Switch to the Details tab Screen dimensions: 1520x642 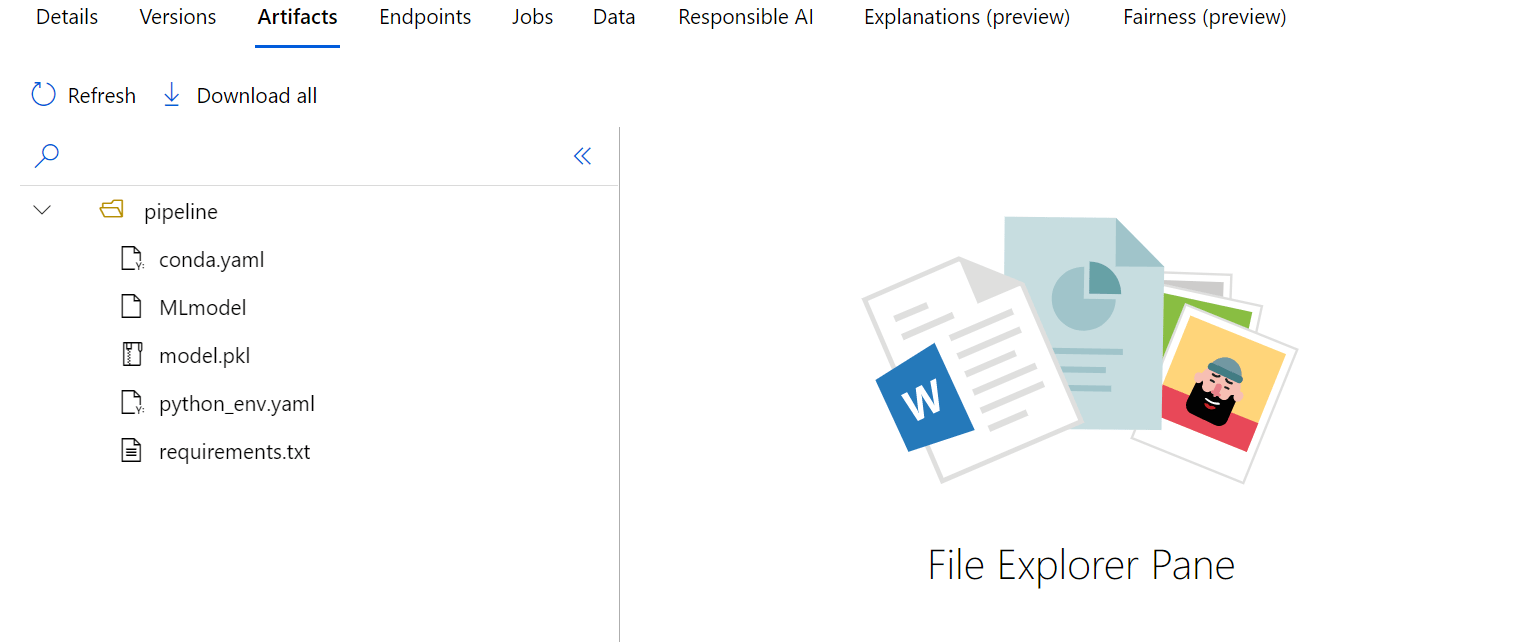66,16
